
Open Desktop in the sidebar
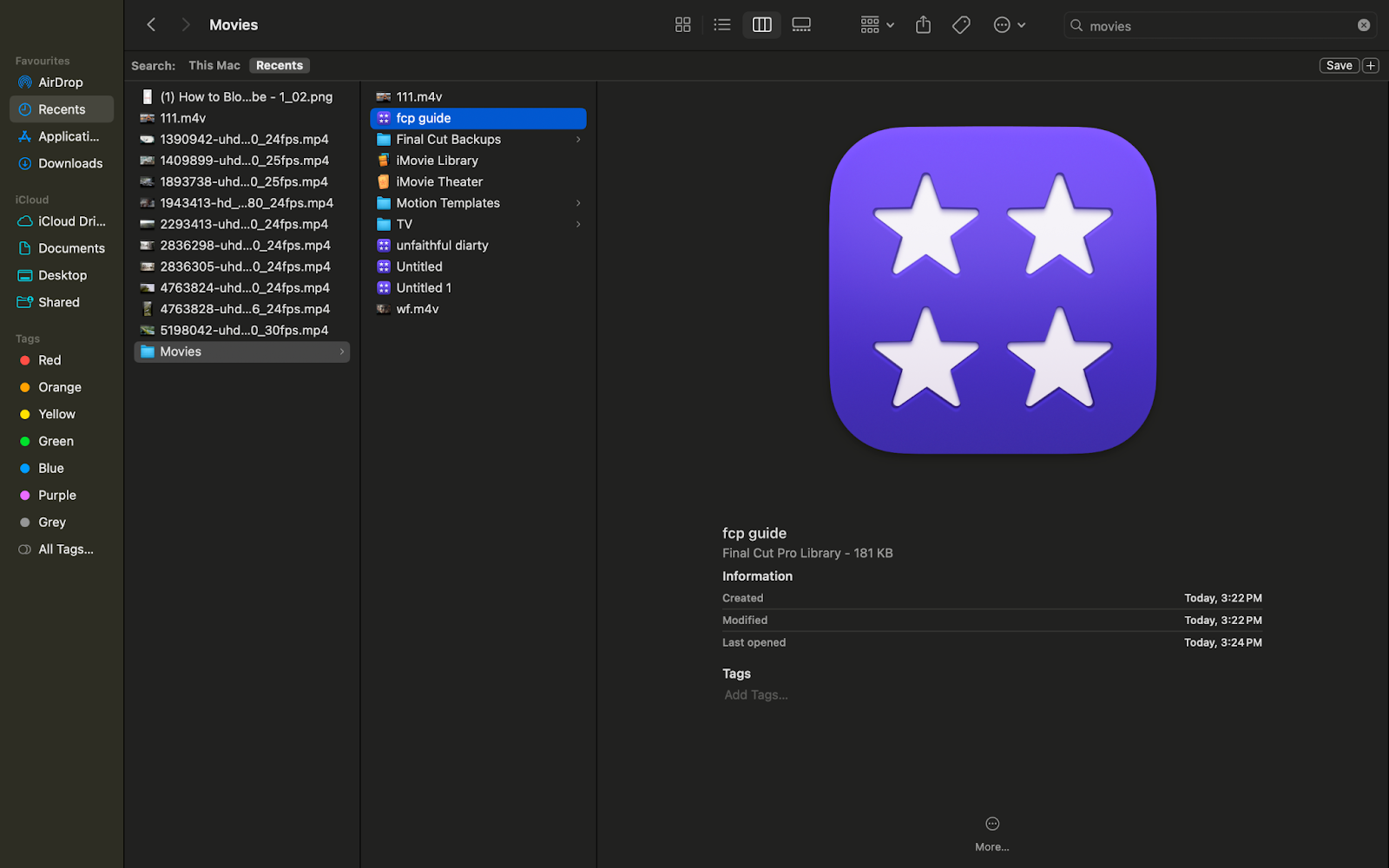(x=61, y=275)
